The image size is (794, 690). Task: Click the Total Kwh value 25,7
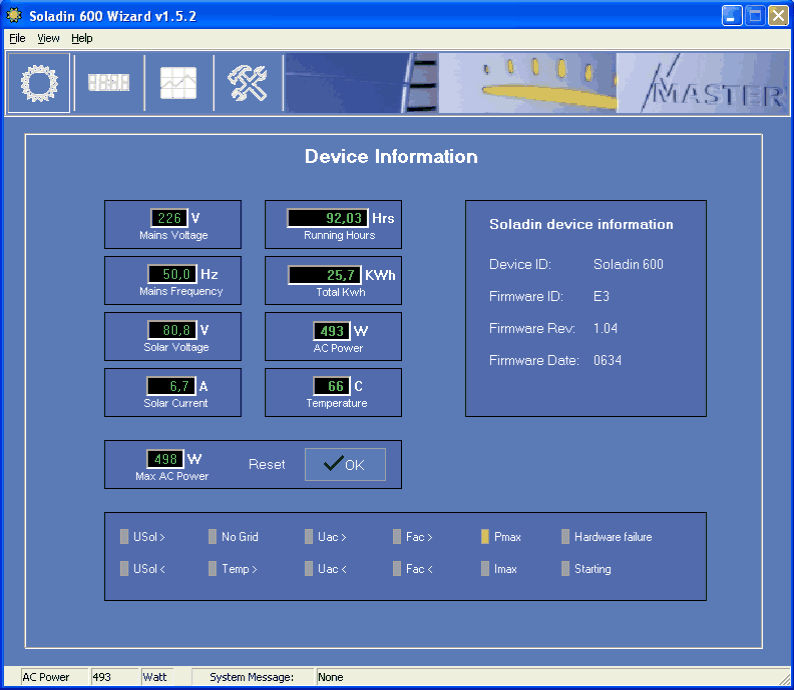click(325, 275)
